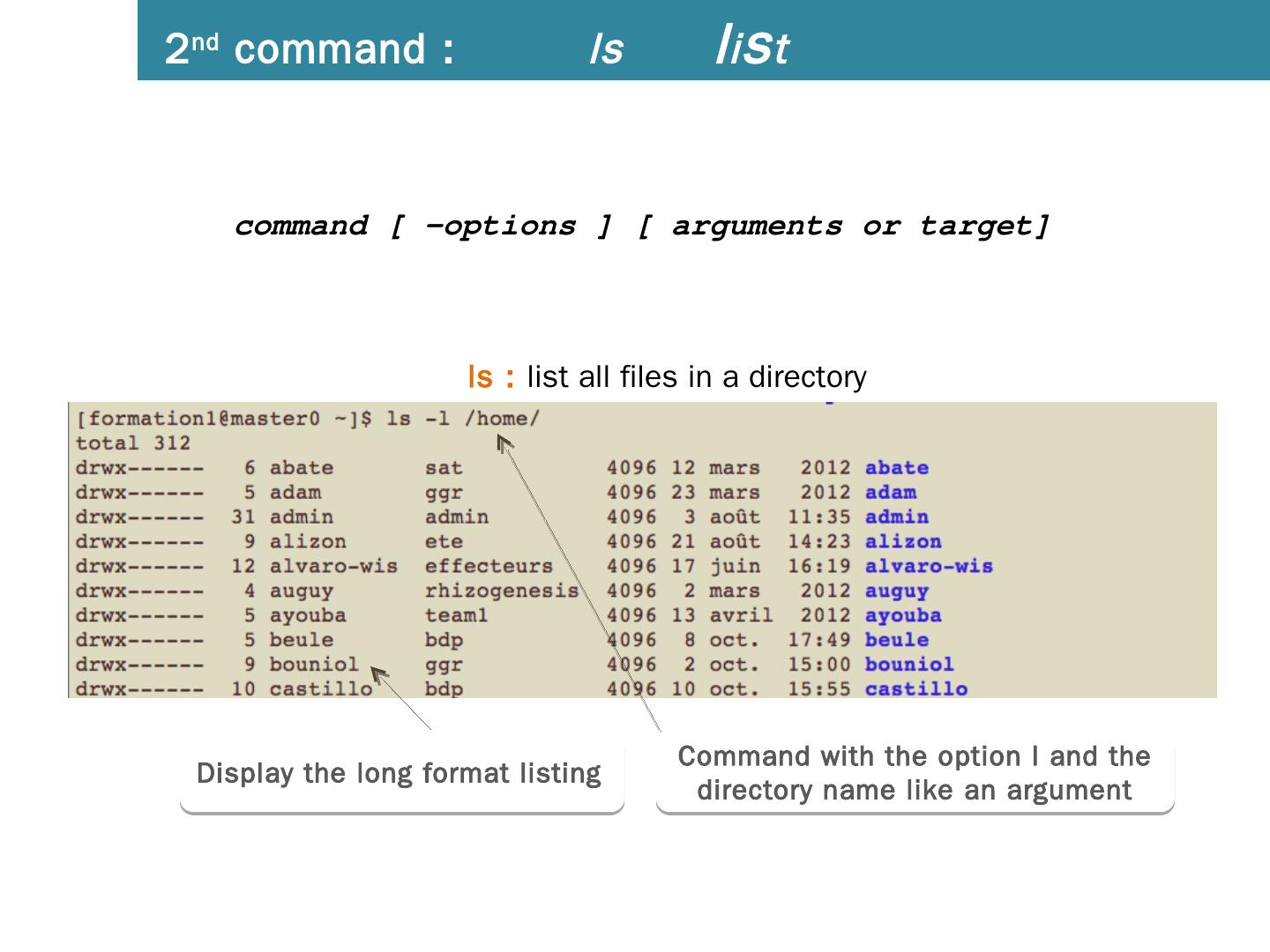Screen dimensions: 1270x952
Task: Click the arrowhead pointing near bouniol row
Action: tap(378, 674)
